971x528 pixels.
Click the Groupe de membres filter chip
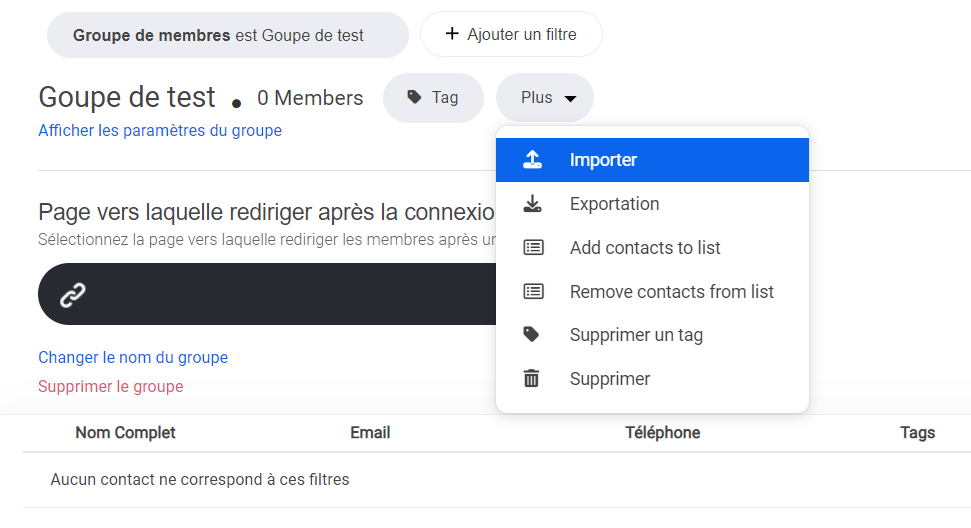(x=227, y=36)
